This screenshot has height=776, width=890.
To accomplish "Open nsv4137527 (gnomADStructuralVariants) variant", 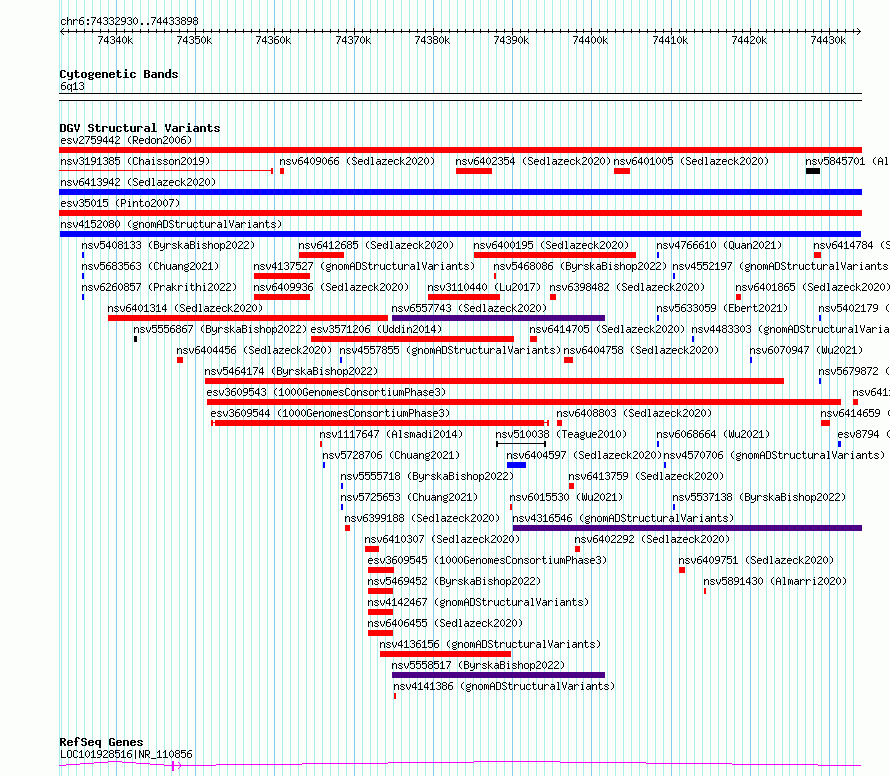I will coord(364,266).
